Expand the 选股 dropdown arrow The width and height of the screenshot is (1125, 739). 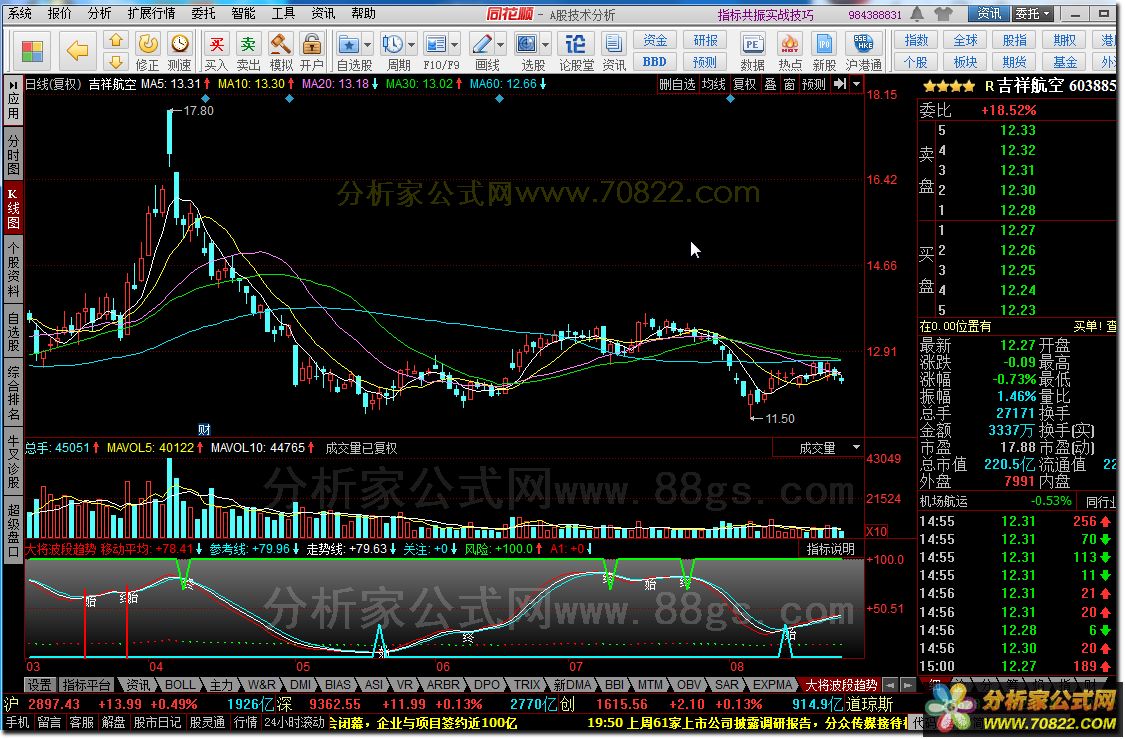[545, 44]
